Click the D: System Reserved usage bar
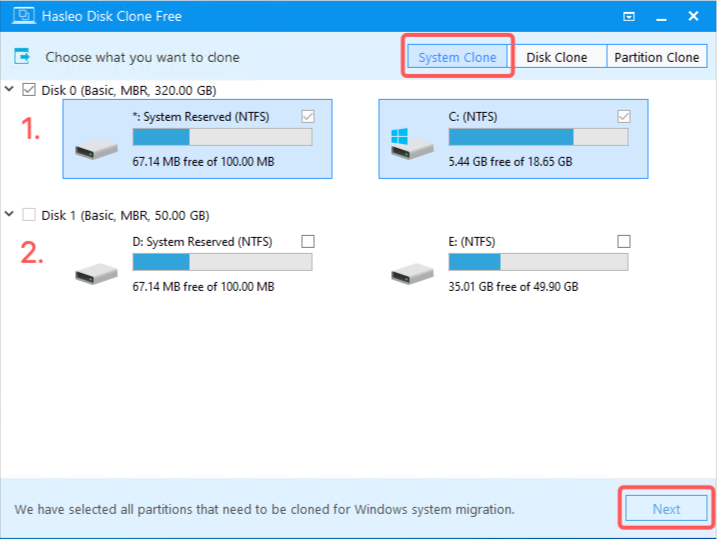Image resolution: width=717 pixels, height=539 pixels. pos(222,262)
